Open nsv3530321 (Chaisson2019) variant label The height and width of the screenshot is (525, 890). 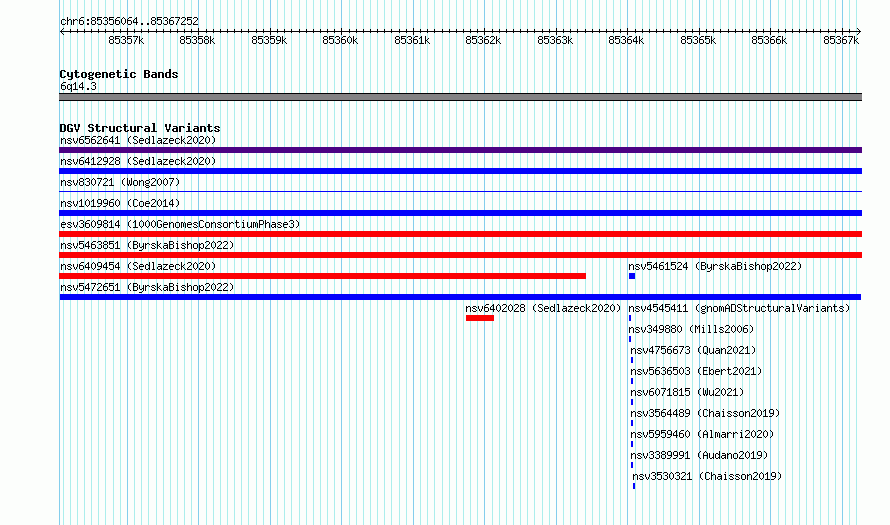click(x=707, y=476)
